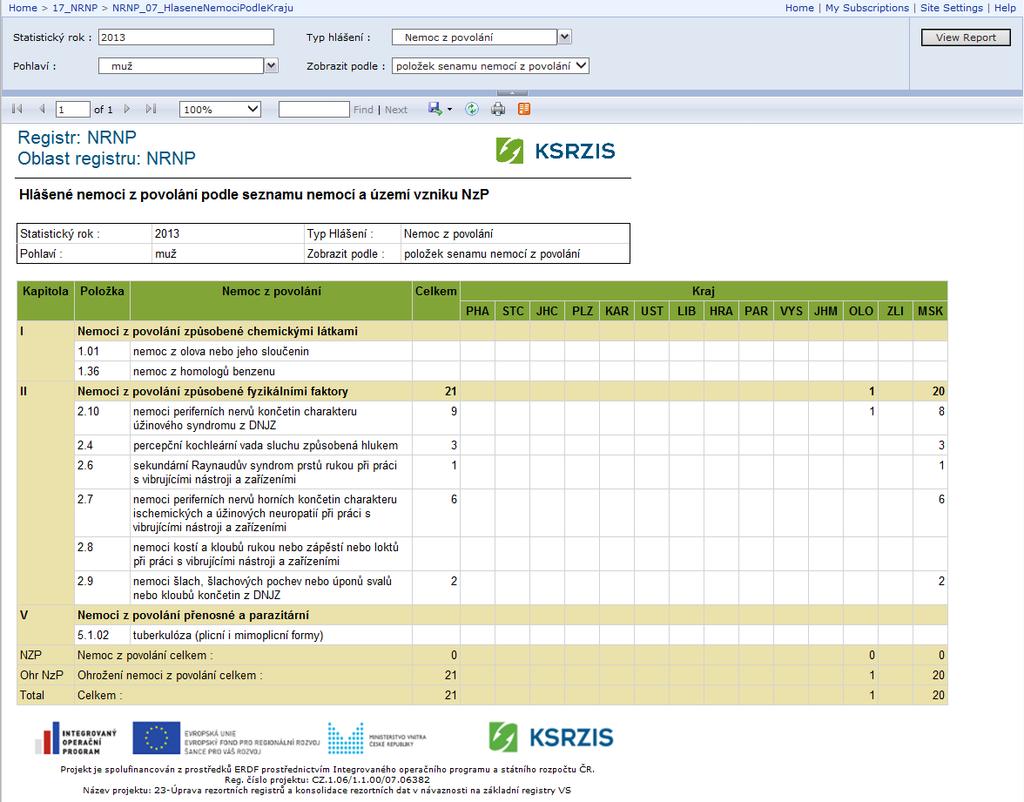Click the JHM region column header
This screenshot has width=1024, height=802.
click(x=825, y=311)
